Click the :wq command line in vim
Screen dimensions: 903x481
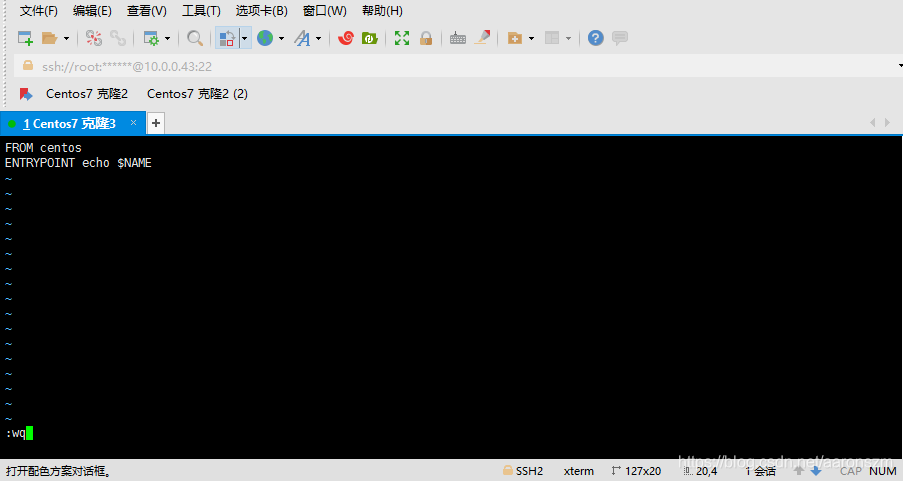19,433
